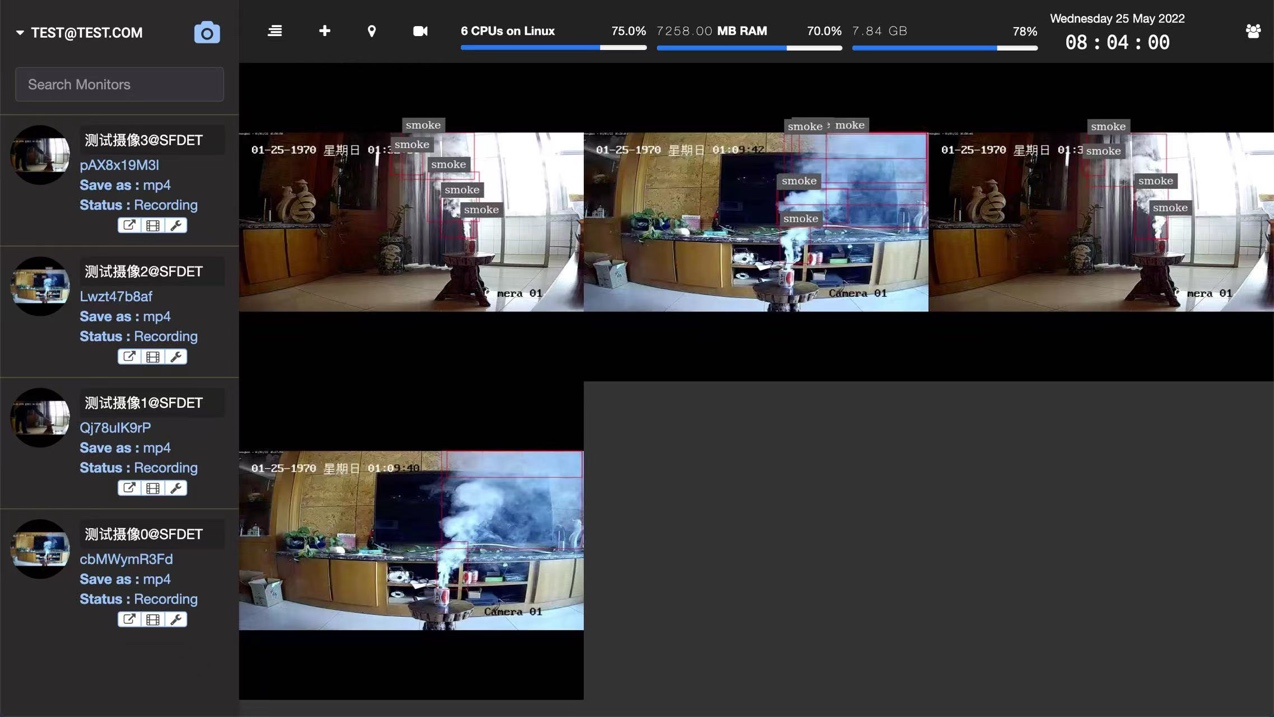The height and width of the screenshot is (717, 1274).
Task: Click monitor ID cbMWymR3Fd
Action: pyautogui.click(x=126, y=559)
